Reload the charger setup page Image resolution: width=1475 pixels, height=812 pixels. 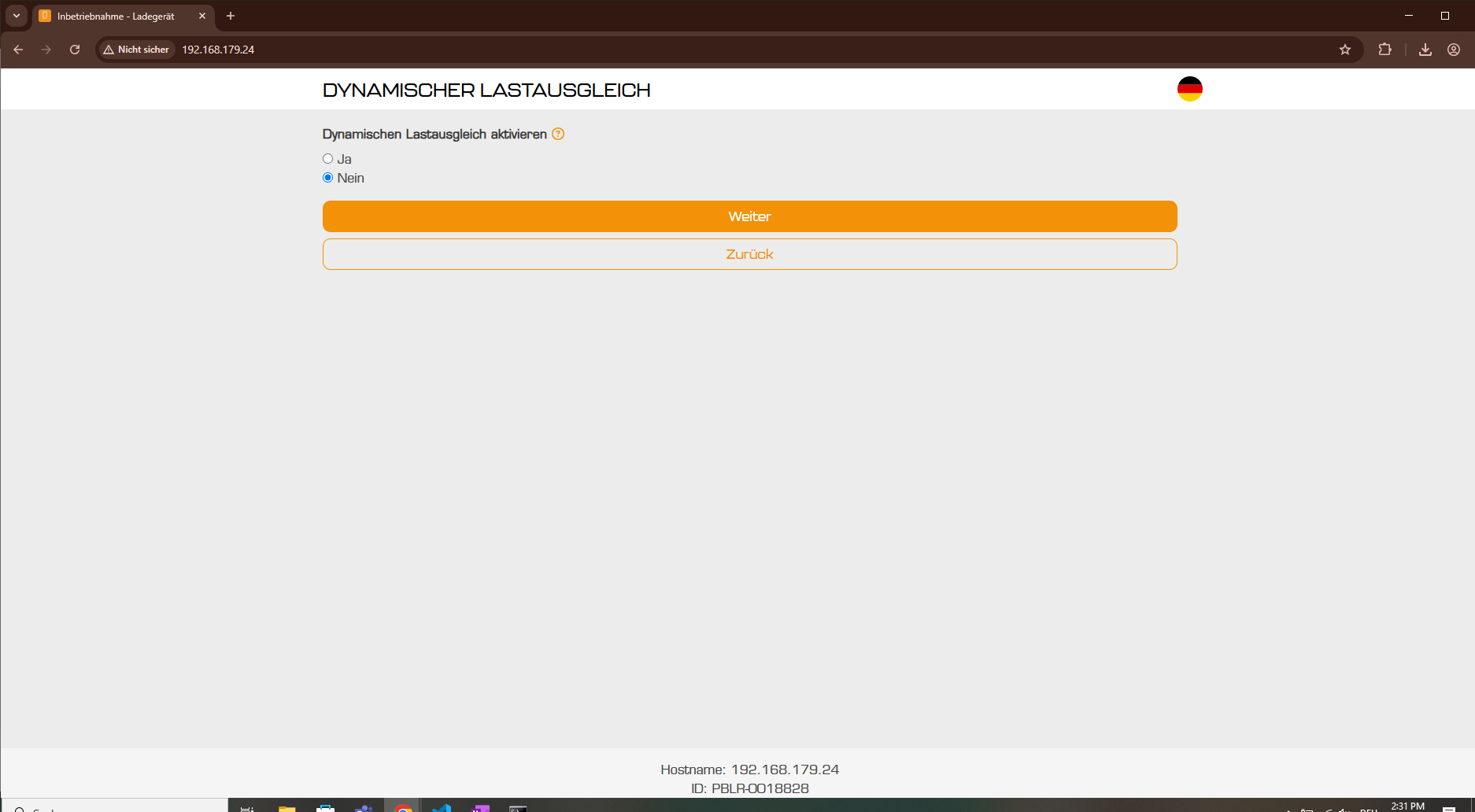pyautogui.click(x=75, y=50)
